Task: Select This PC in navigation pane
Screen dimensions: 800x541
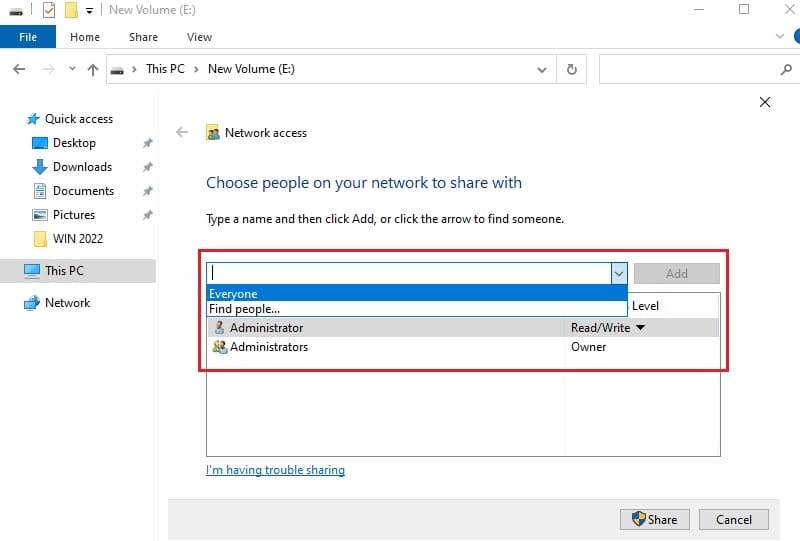Action: click(x=64, y=270)
